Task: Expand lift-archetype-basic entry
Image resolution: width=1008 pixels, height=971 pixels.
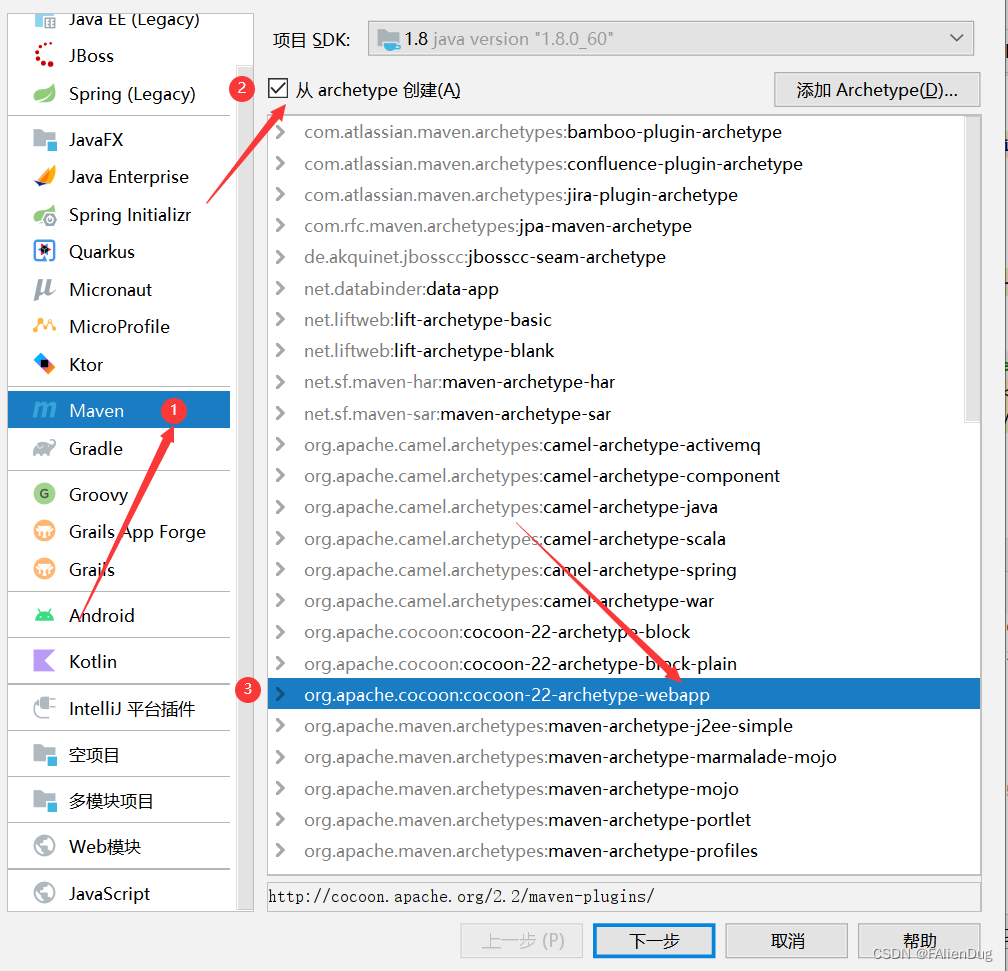Action: point(280,319)
